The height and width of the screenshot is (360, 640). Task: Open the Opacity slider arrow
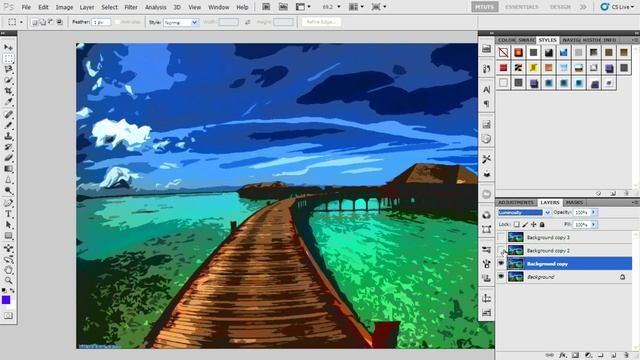point(594,212)
